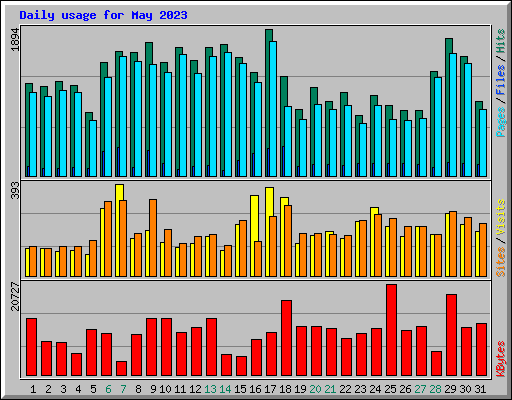The image size is (512, 400).
Task: Click the KBytes legend label
Action: (501, 359)
